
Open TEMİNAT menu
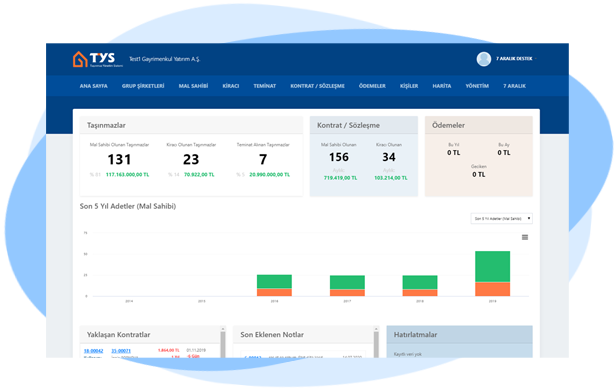(265, 86)
